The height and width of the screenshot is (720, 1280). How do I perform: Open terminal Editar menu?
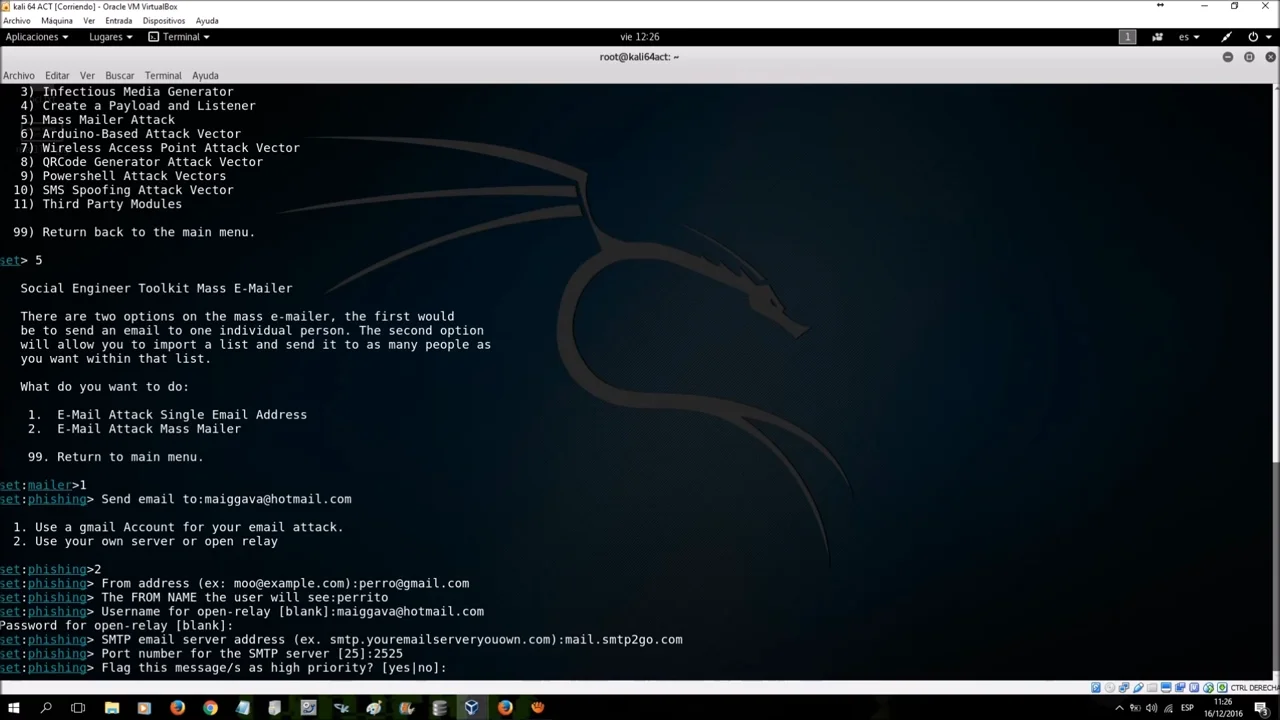57,75
